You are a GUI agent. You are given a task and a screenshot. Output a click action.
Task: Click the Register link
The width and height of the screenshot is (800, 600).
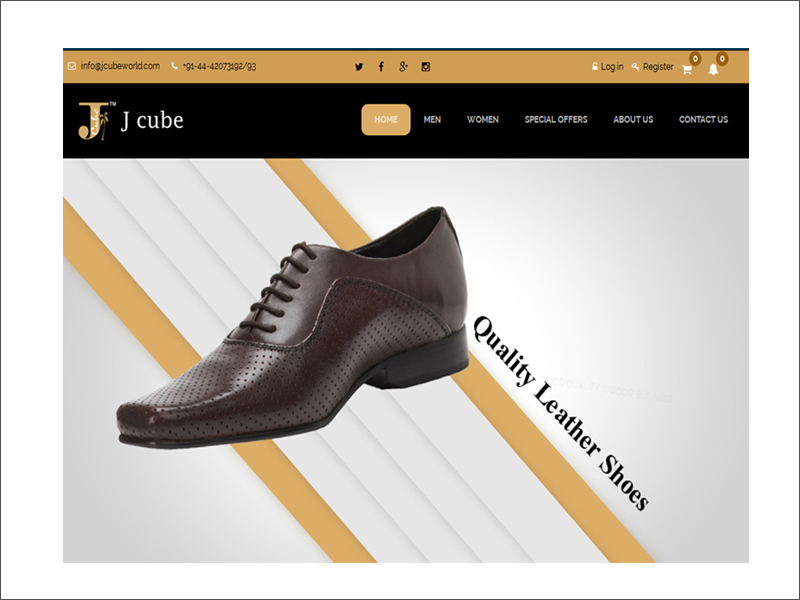pos(657,67)
